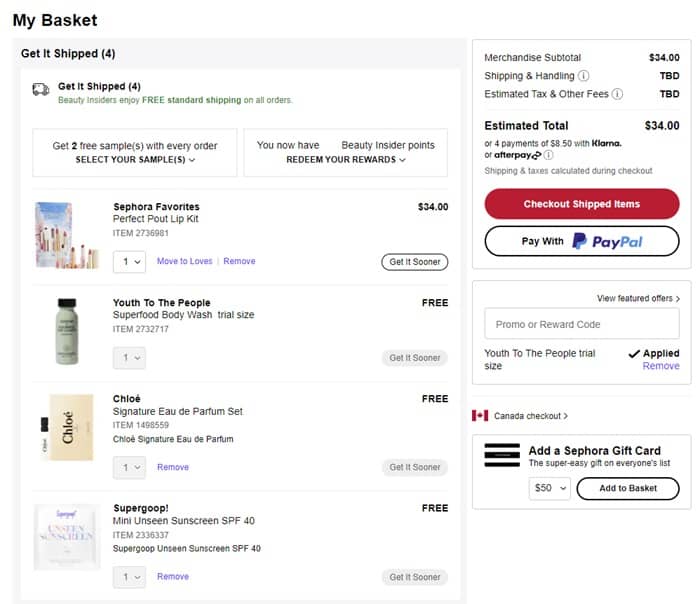Click the Canada flag icon

pos(480,415)
